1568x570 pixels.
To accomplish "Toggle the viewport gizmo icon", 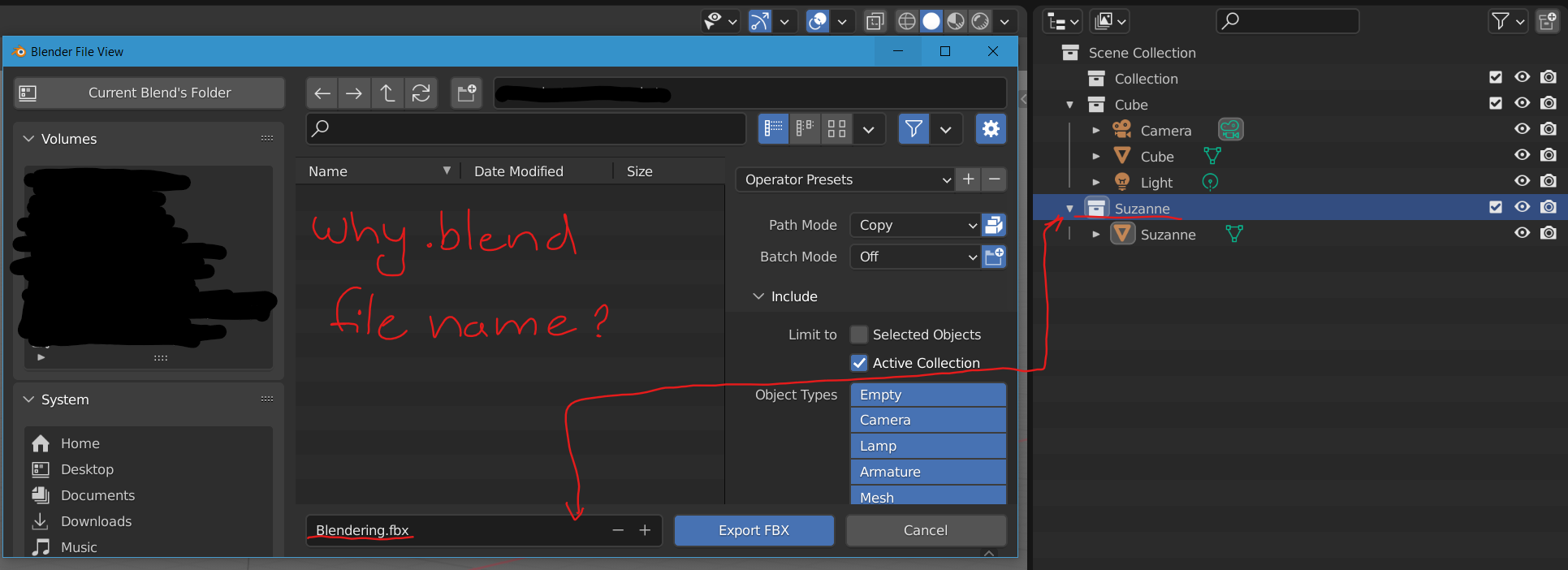I will (x=760, y=21).
